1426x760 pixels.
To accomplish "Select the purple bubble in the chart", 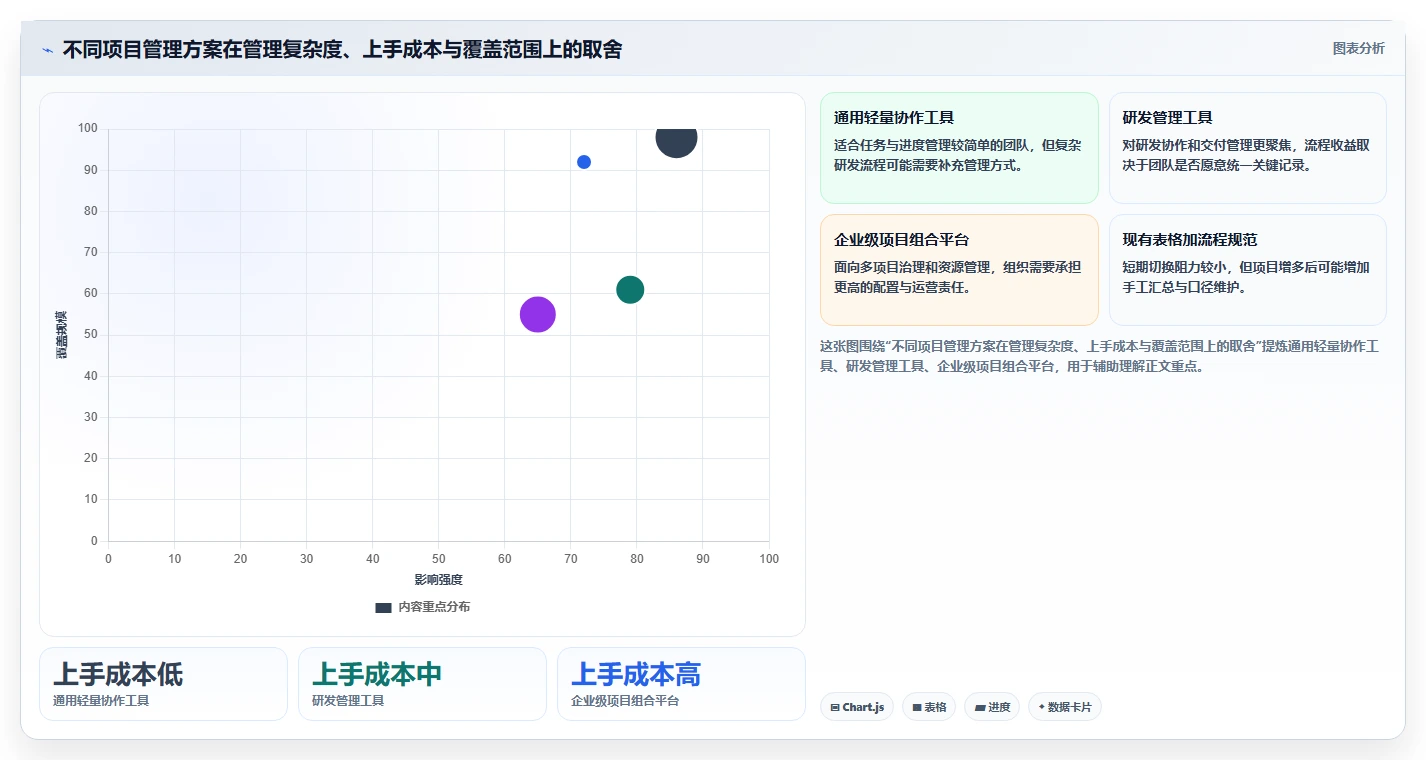I will click(x=538, y=315).
